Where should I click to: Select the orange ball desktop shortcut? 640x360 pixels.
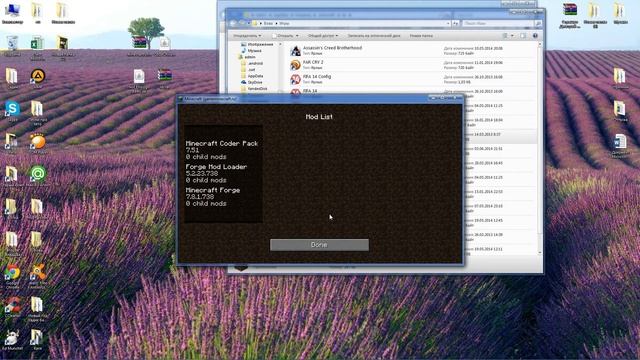38,144
